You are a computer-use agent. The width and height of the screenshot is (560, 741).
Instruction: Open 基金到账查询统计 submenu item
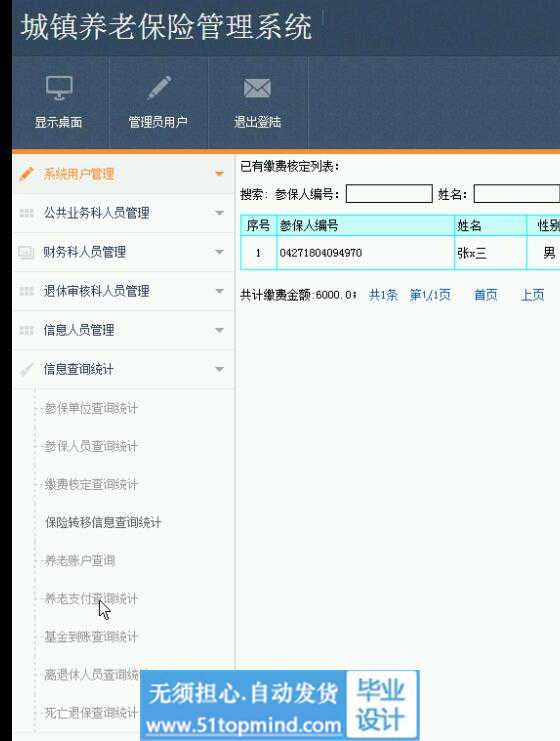(x=91, y=637)
